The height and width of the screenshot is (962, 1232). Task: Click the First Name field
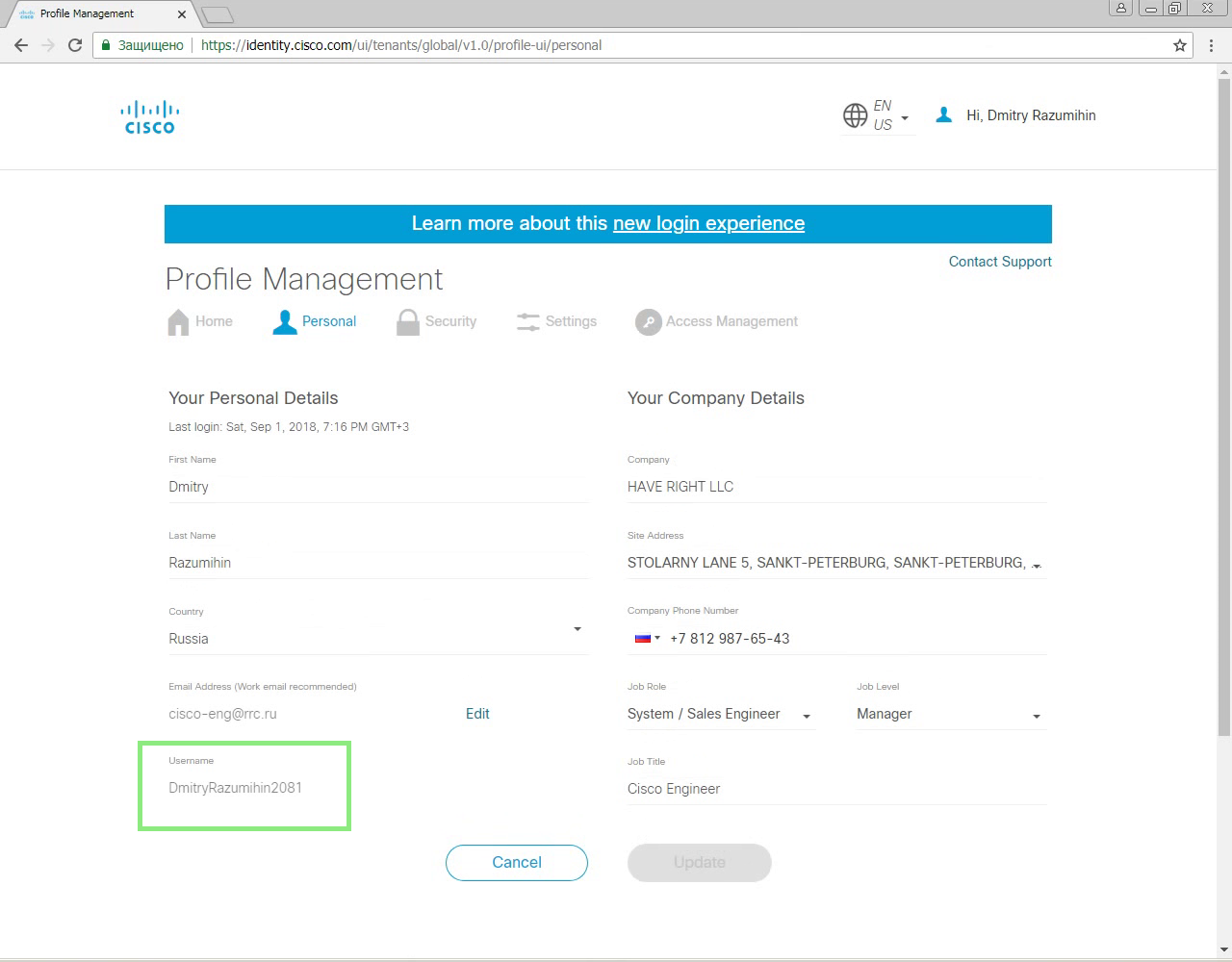(x=378, y=487)
